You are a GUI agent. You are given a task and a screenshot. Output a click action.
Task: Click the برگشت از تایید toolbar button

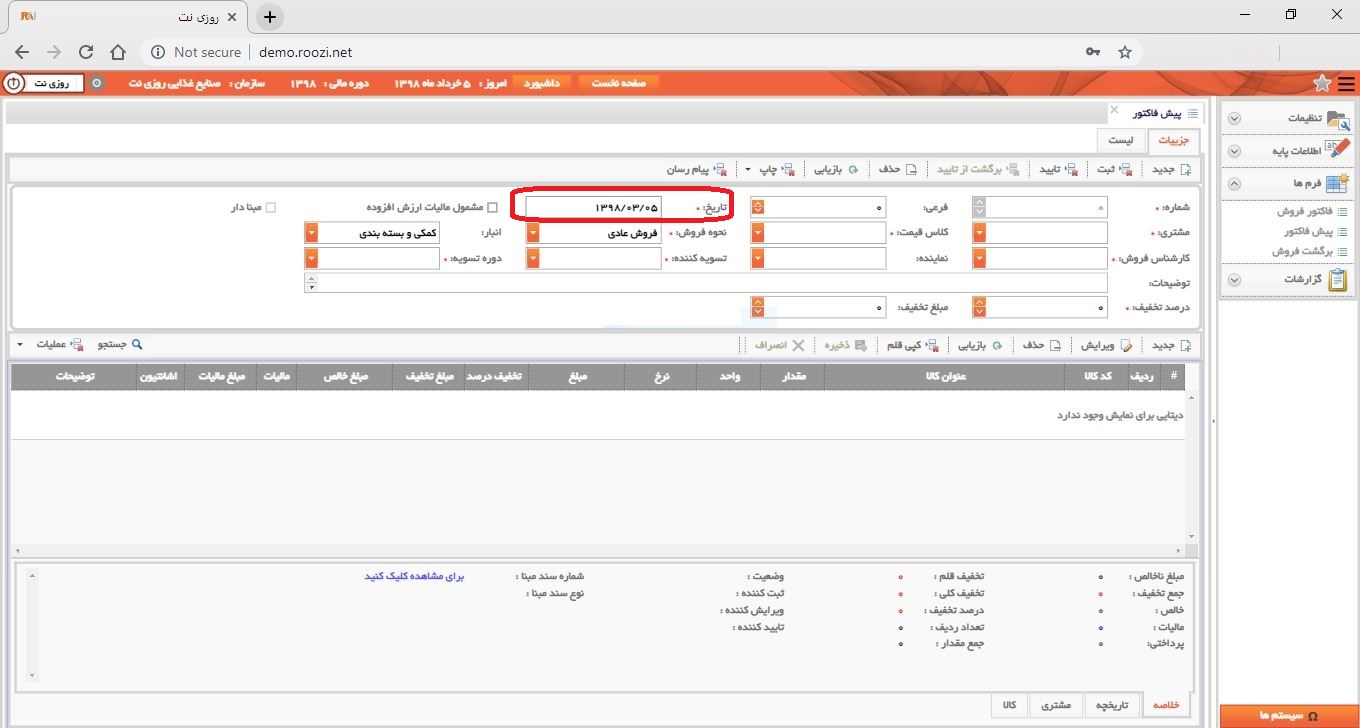[977, 169]
